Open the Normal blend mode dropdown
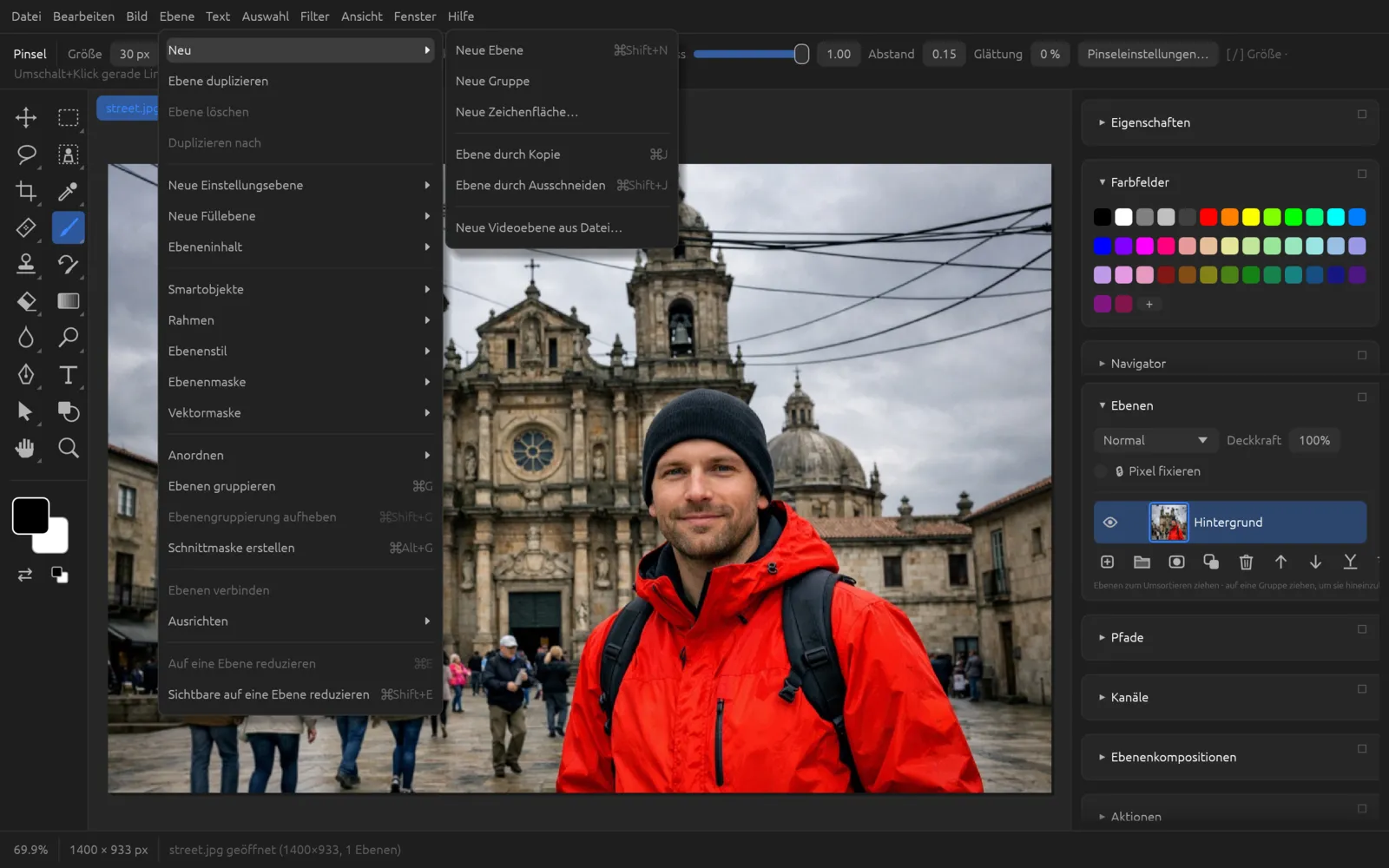 tap(1155, 440)
